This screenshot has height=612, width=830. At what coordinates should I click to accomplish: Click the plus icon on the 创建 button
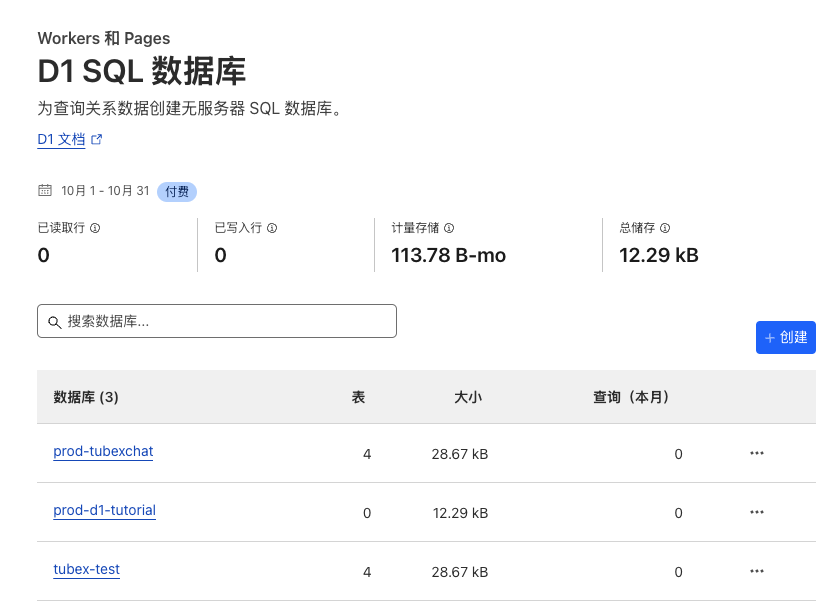[x=770, y=337]
